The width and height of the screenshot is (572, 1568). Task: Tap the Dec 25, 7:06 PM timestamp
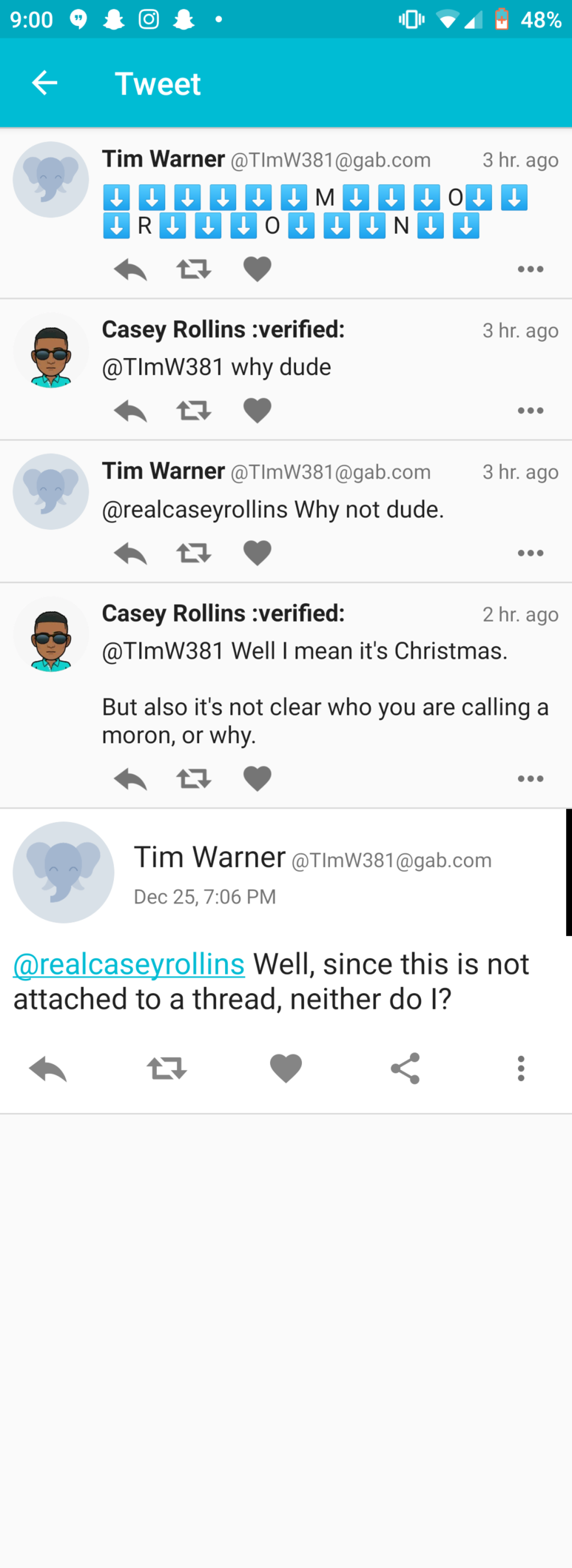(x=205, y=897)
